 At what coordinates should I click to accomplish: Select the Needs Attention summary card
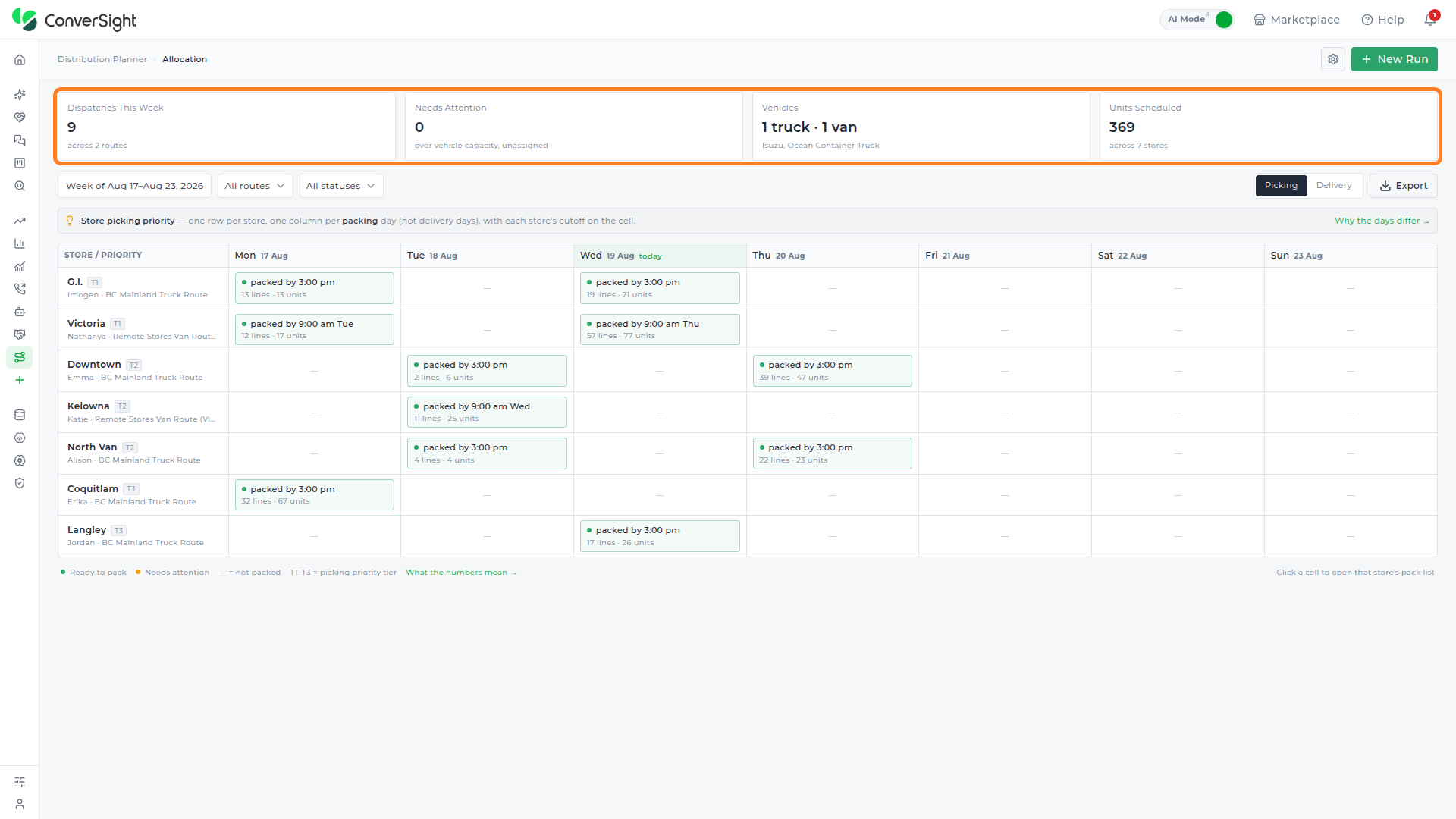point(573,127)
